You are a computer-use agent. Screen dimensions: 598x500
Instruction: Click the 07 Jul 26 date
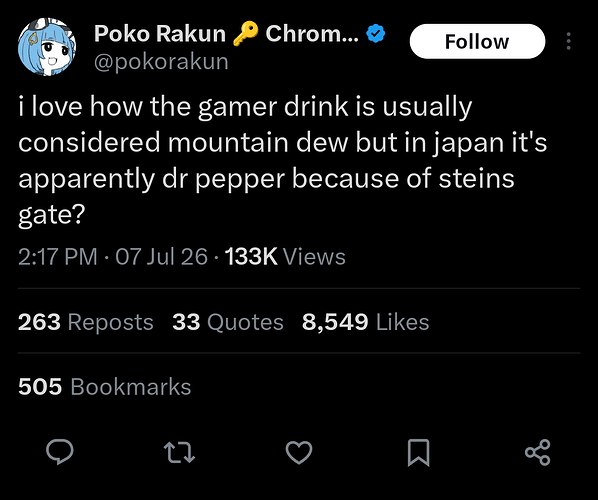coord(161,257)
